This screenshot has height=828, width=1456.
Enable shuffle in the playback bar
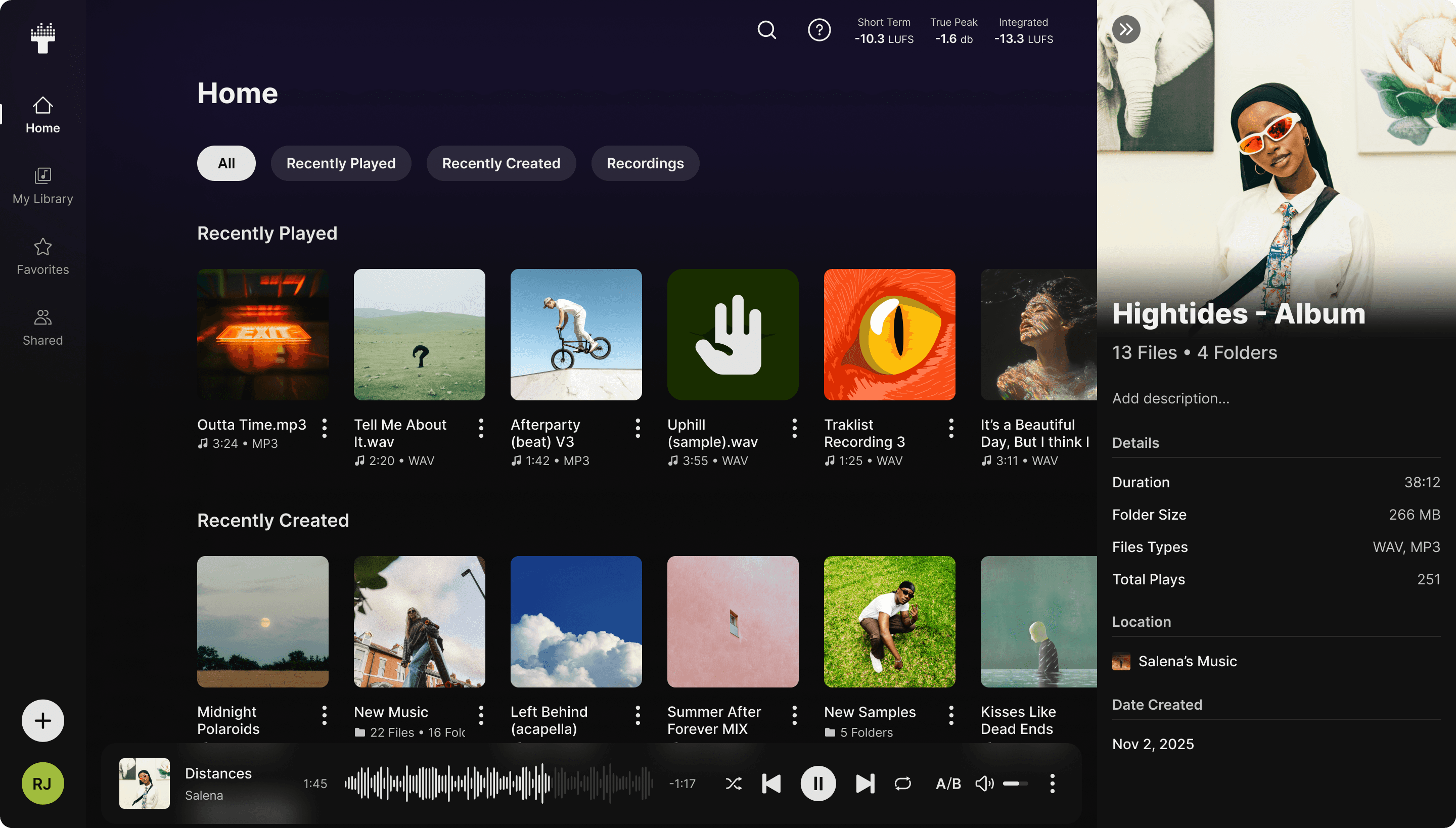734,783
